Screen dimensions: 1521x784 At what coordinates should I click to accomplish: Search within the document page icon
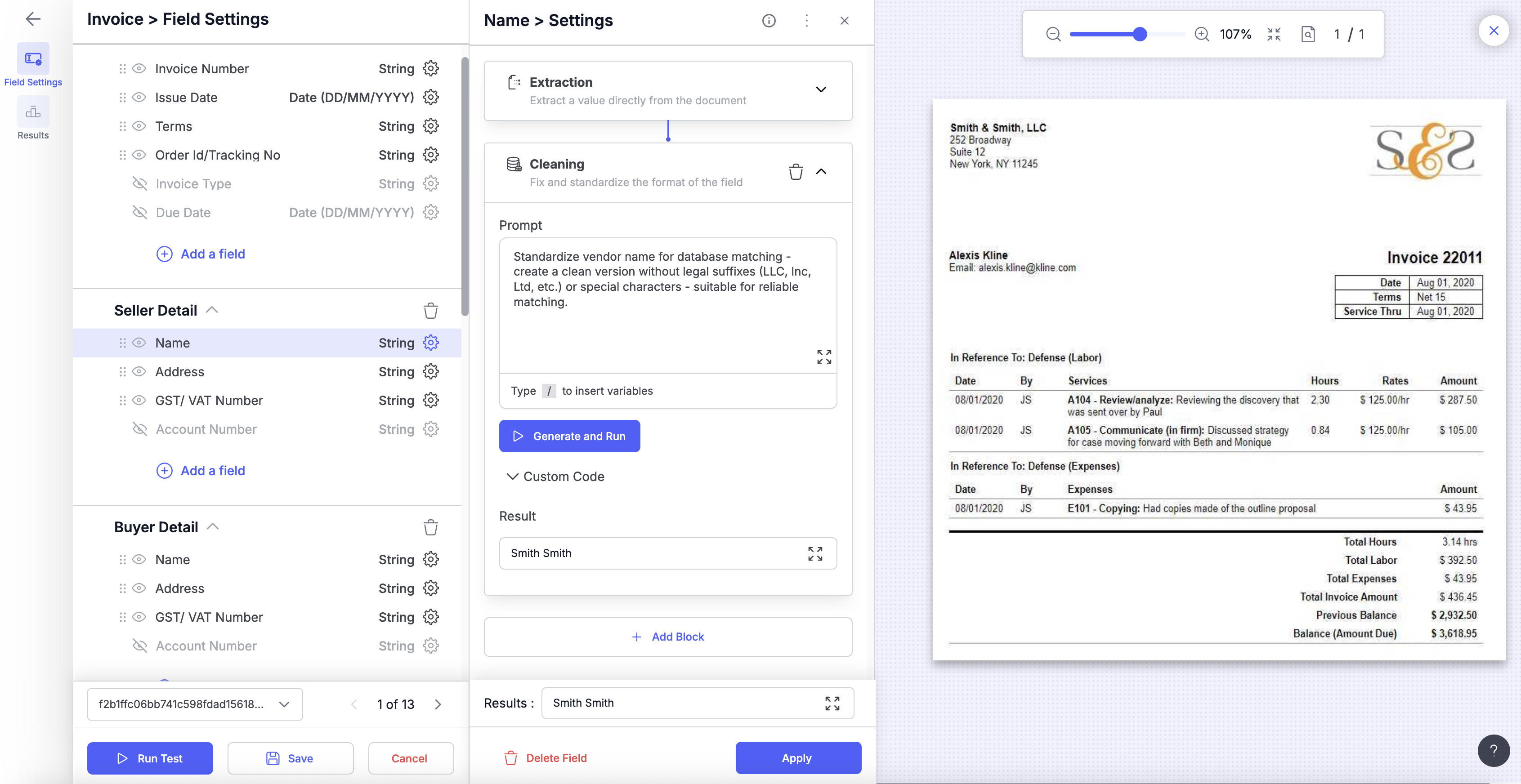[1308, 34]
